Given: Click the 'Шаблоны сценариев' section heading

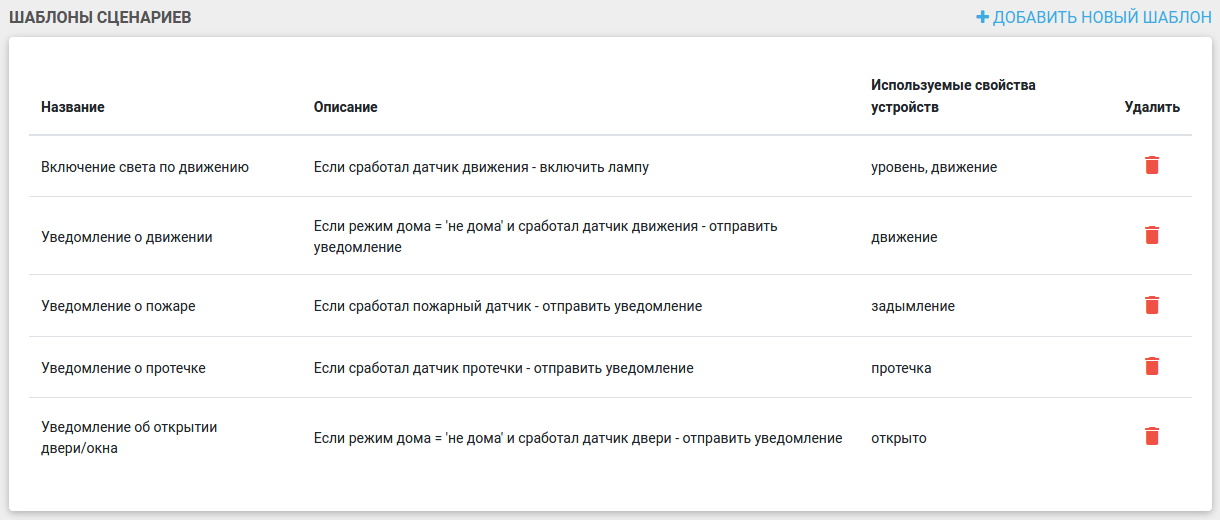Looking at the screenshot, I should pyautogui.click(x=100, y=17).
